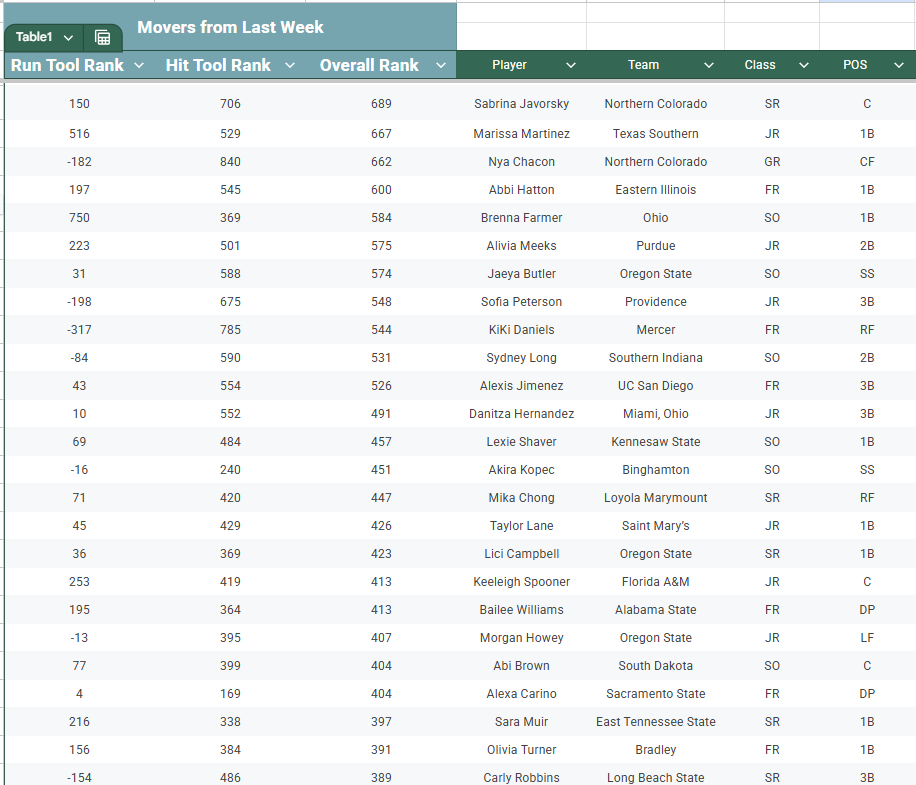916x785 pixels.
Task: Select the Sara Muir cell
Action: 521,723
